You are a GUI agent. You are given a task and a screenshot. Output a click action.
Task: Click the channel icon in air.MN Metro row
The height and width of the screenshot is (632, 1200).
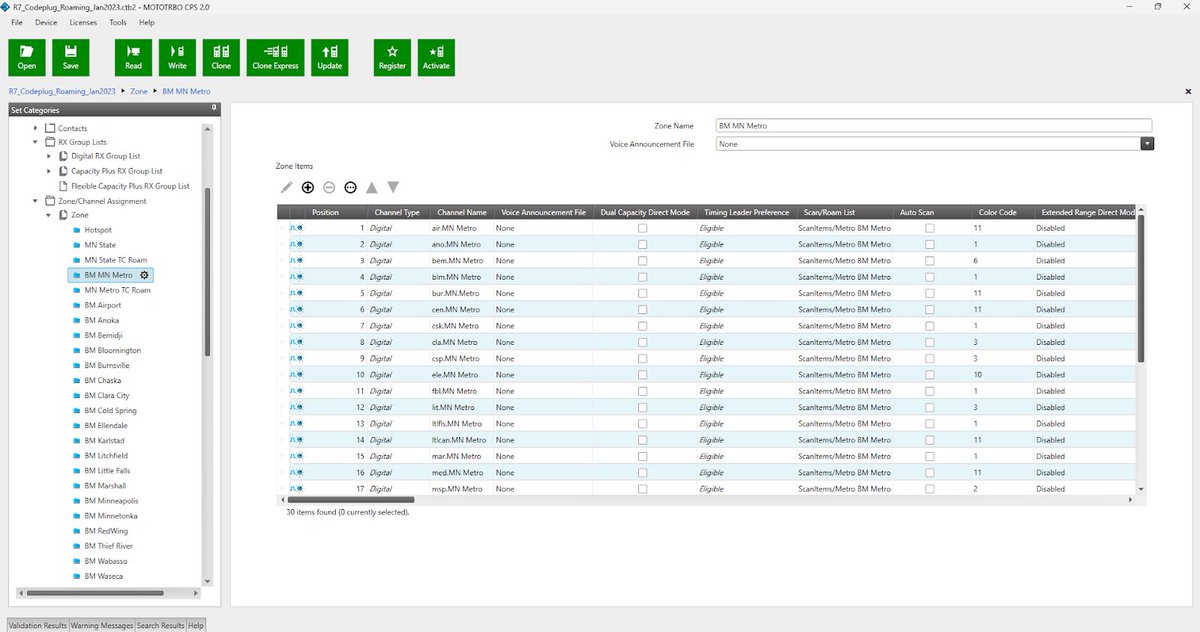296,228
